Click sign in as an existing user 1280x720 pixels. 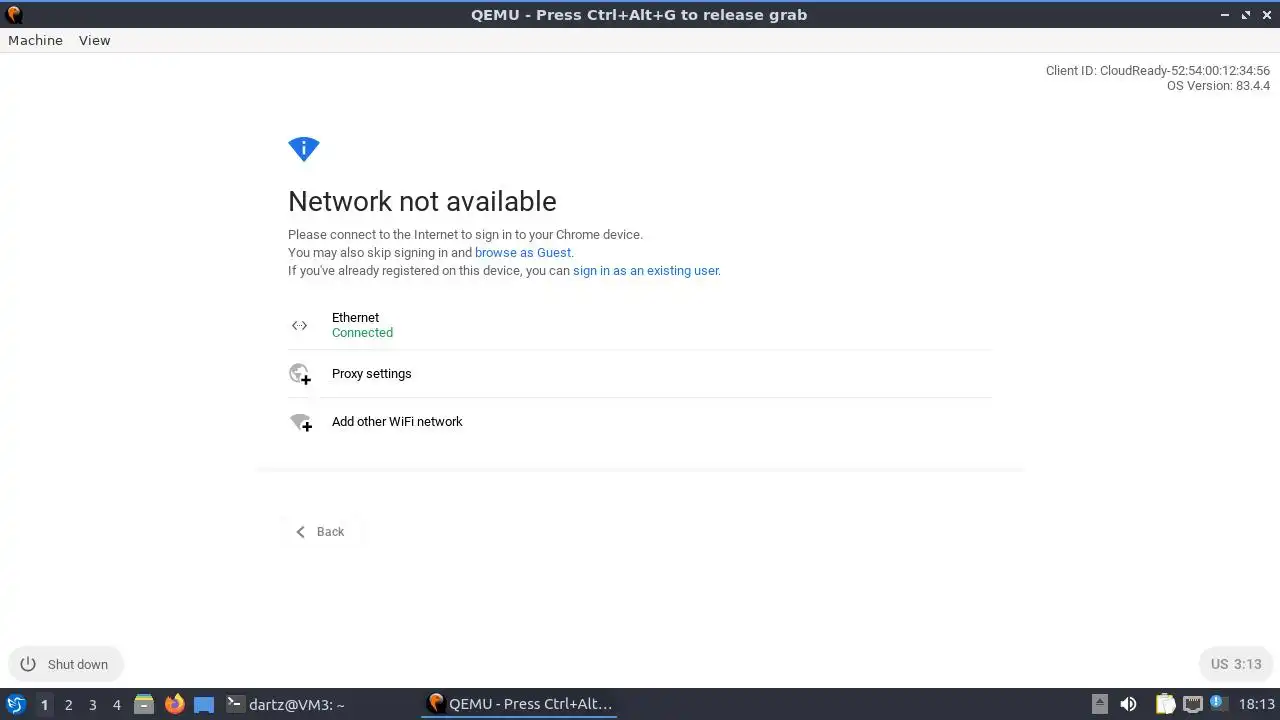646,270
